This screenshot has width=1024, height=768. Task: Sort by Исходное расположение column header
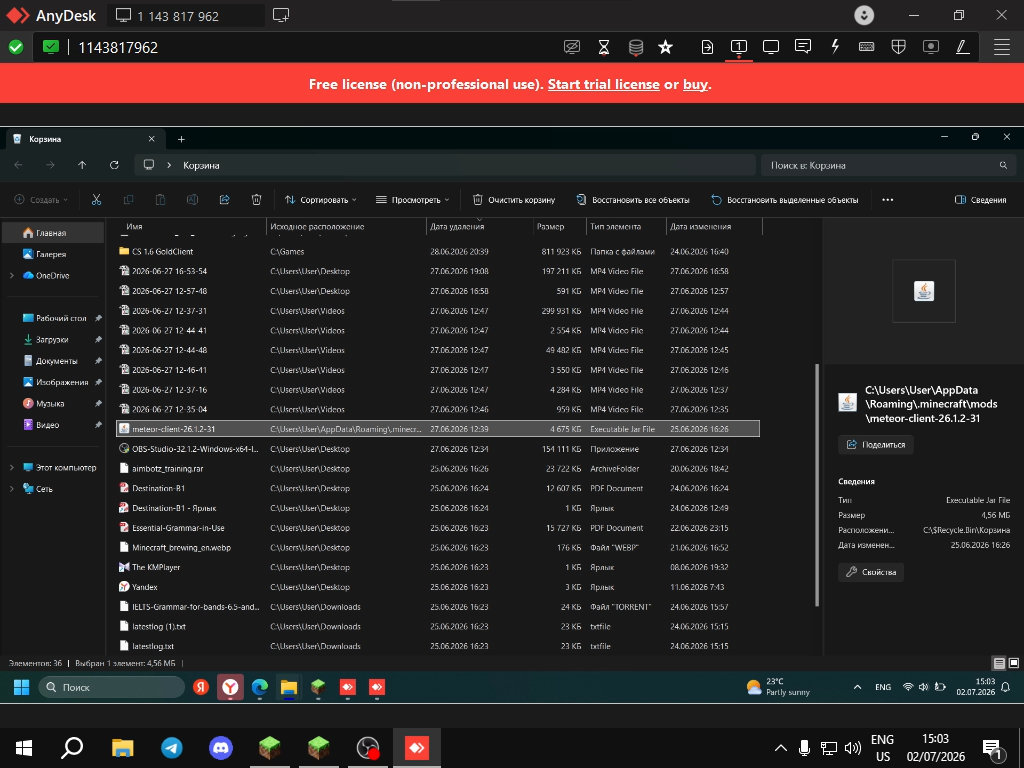346,227
